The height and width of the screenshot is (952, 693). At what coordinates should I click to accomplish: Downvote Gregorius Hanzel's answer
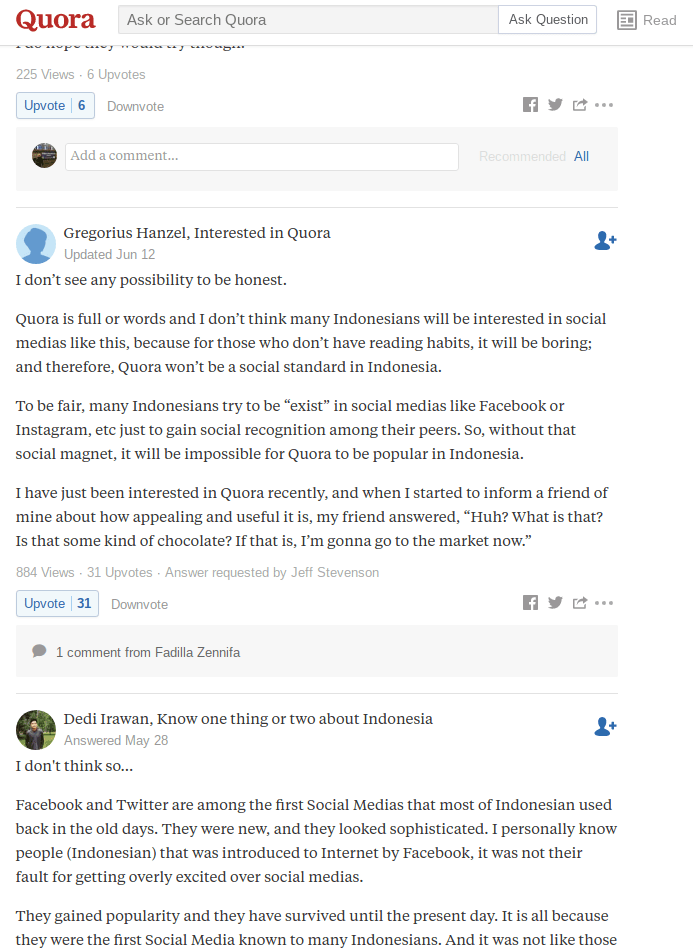point(139,604)
